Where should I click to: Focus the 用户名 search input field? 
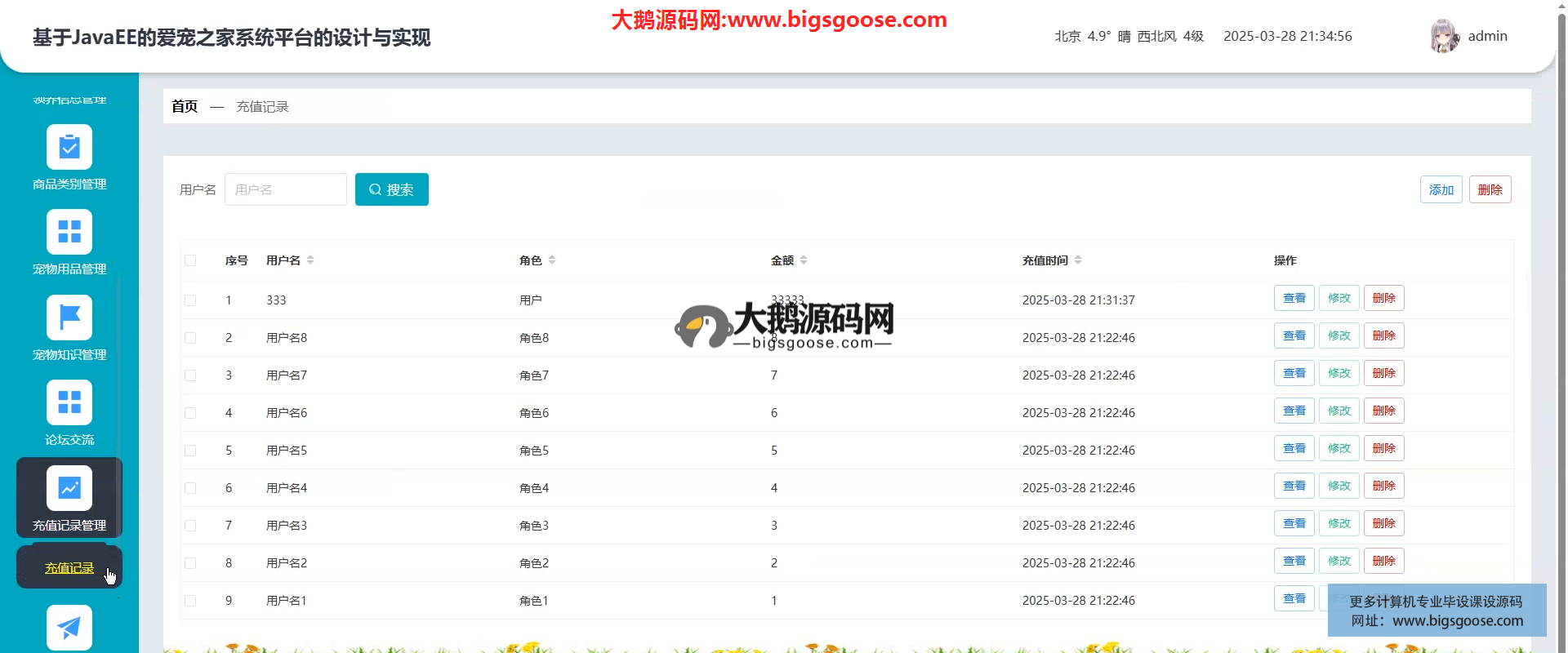285,189
